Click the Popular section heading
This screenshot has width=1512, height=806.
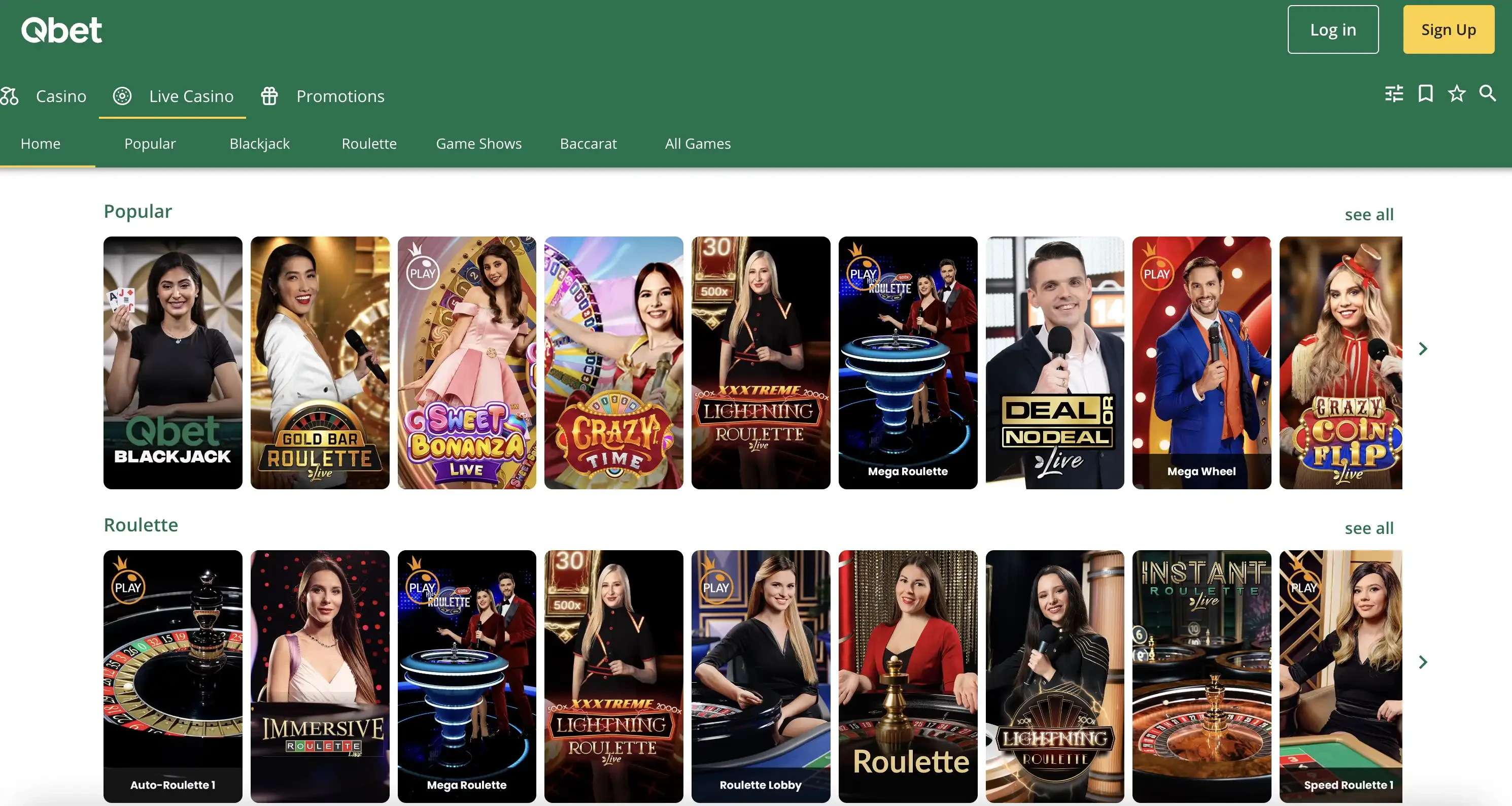point(138,211)
